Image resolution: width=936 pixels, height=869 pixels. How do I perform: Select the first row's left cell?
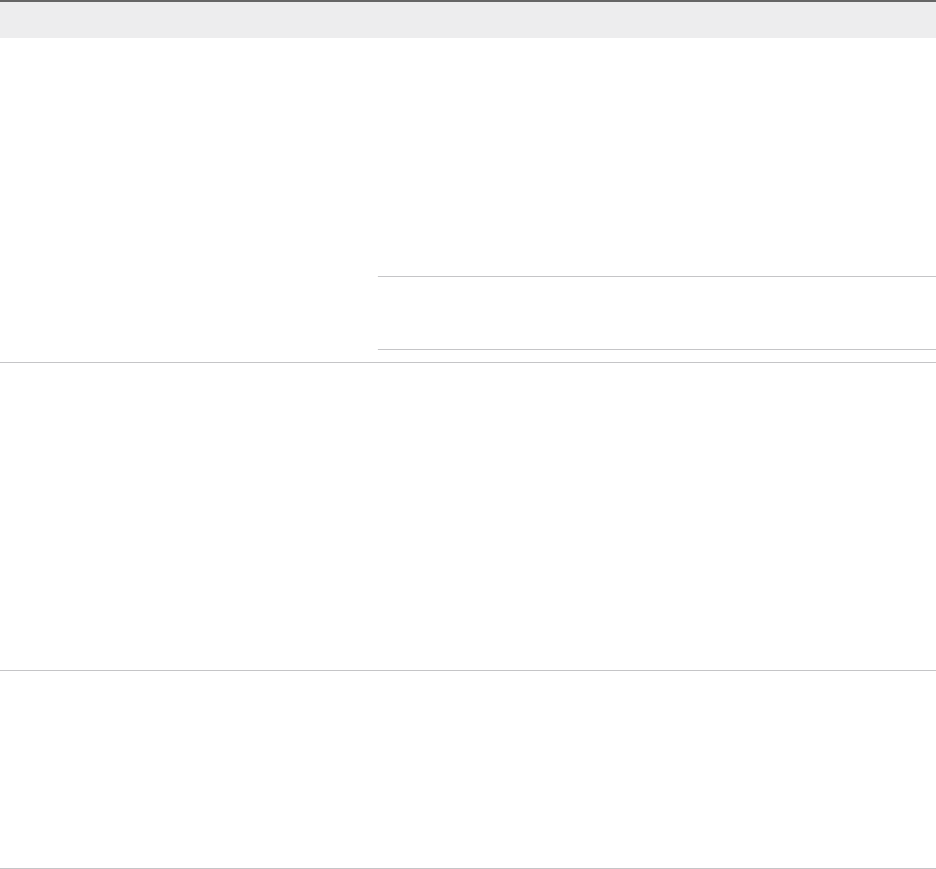[x=188, y=150]
